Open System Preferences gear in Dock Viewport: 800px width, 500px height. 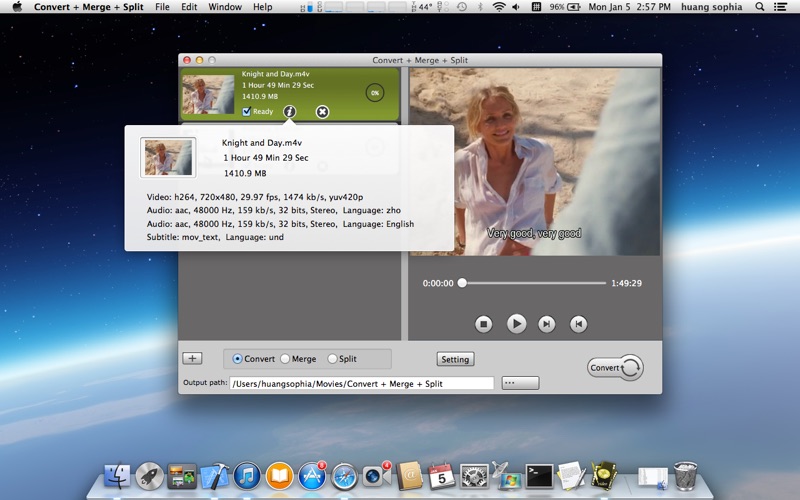click(x=474, y=477)
